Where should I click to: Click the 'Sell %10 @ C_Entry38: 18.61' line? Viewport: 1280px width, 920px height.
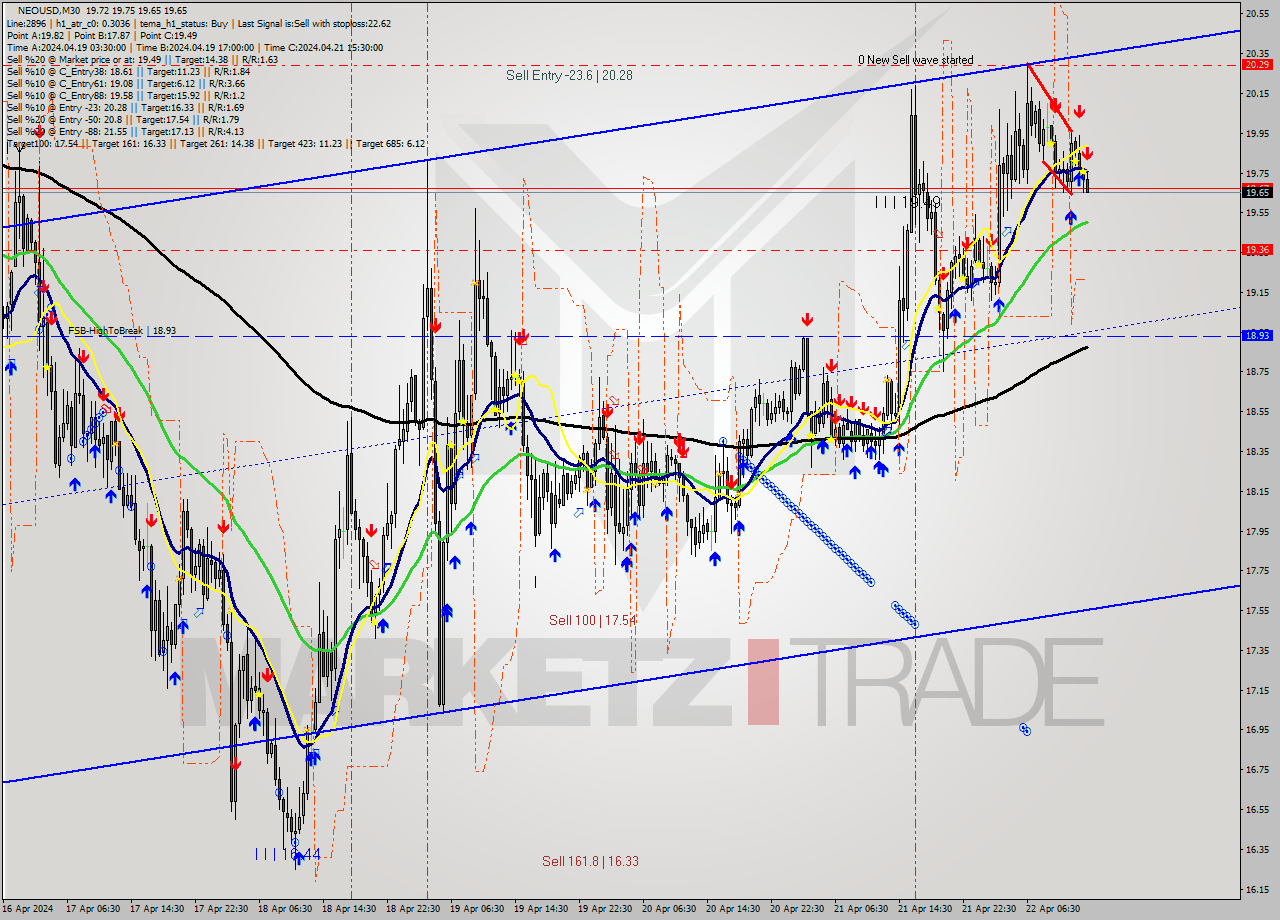(128, 71)
